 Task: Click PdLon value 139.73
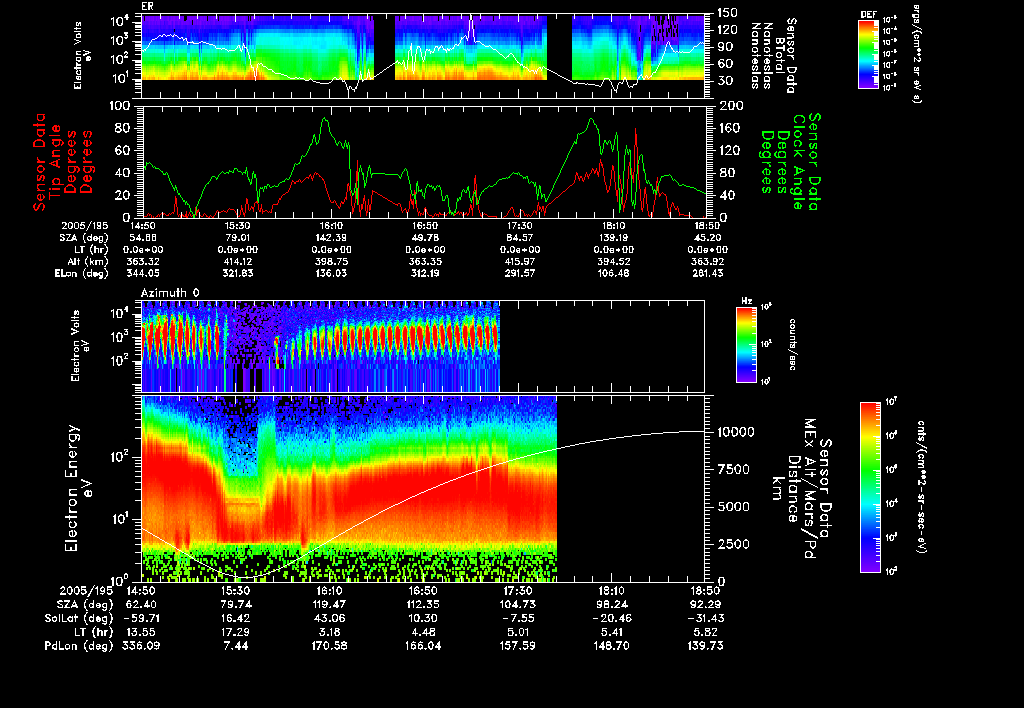[705, 645]
